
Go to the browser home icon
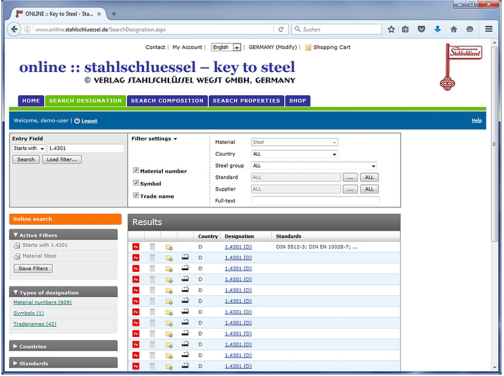pyautogui.click(x=454, y=29)
